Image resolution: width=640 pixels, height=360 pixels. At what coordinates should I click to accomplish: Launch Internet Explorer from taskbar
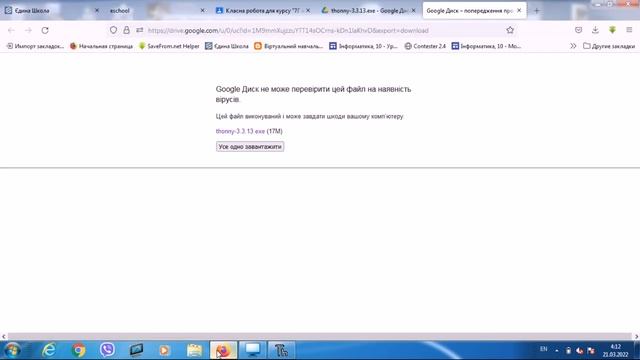(49, 350)
